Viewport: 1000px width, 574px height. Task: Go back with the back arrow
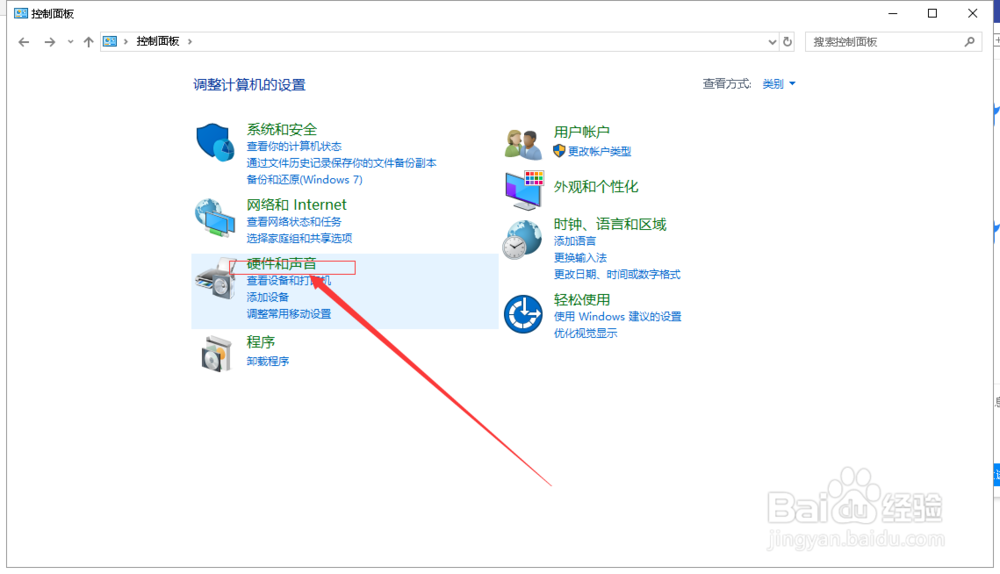point(24,42)
